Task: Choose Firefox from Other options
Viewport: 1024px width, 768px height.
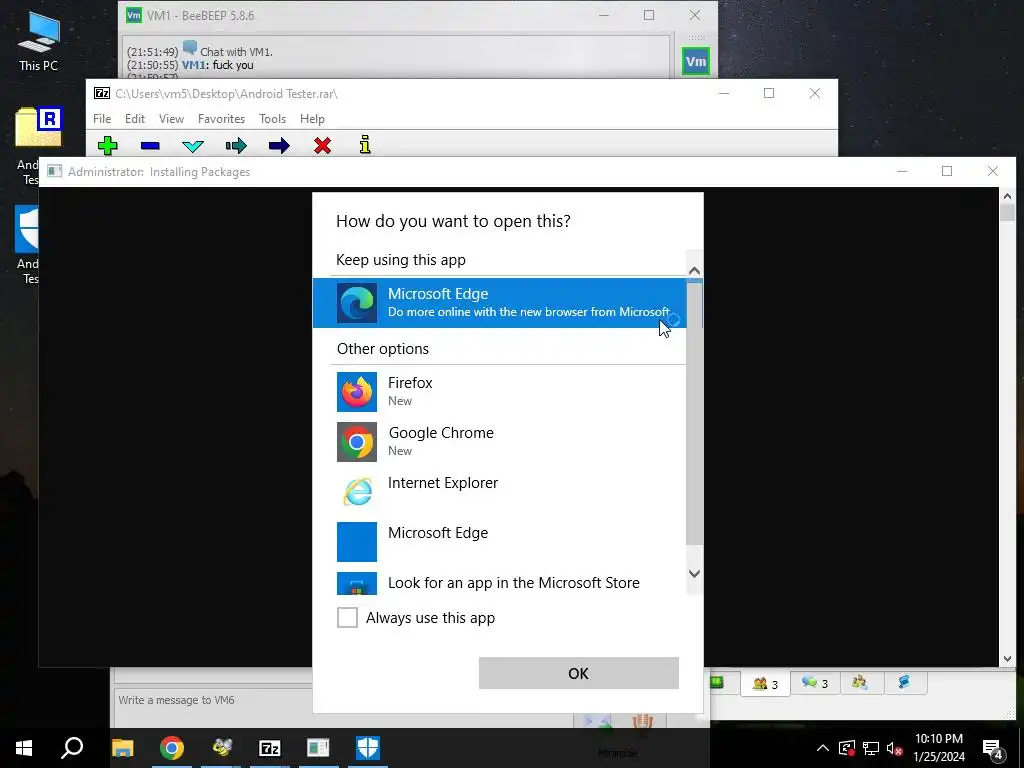Action: 500,391
